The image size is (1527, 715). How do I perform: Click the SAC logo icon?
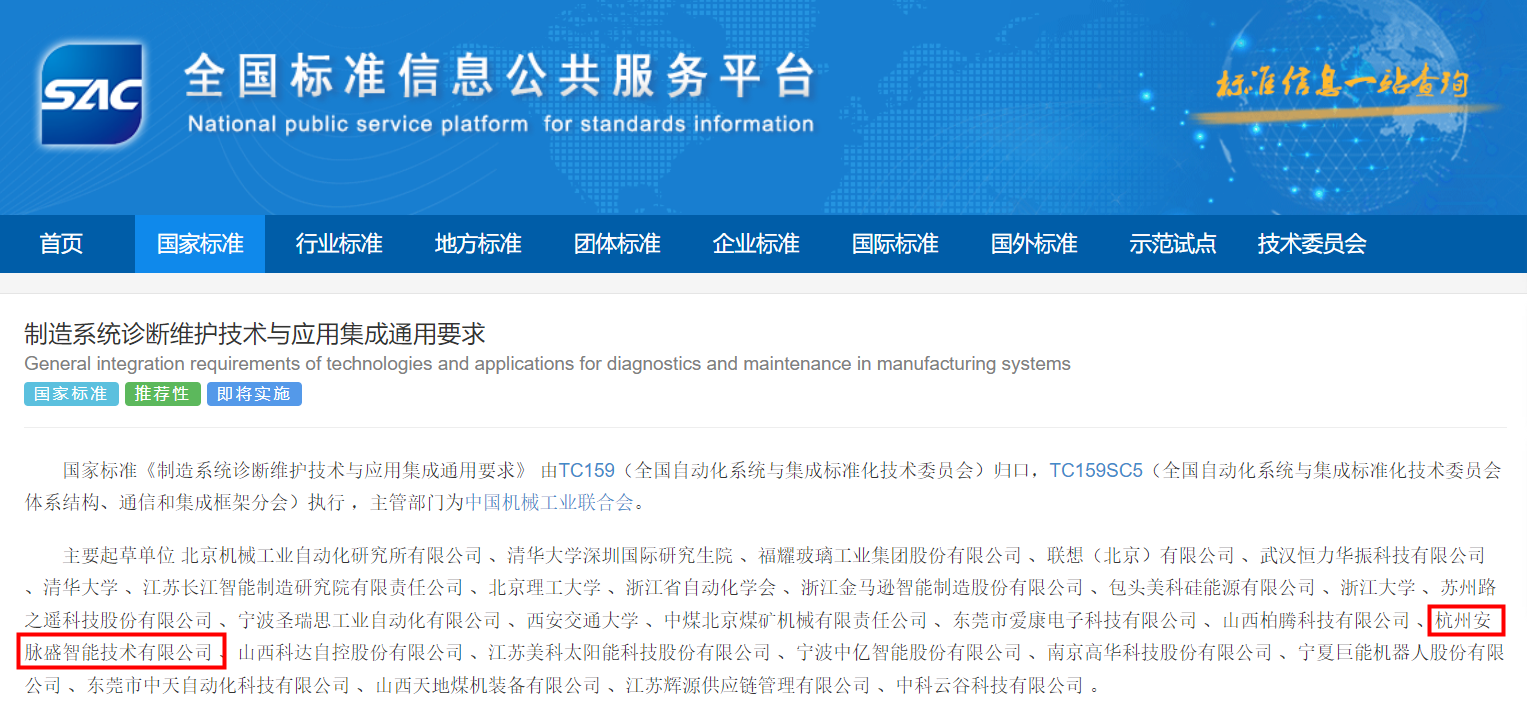coord(91,94)
